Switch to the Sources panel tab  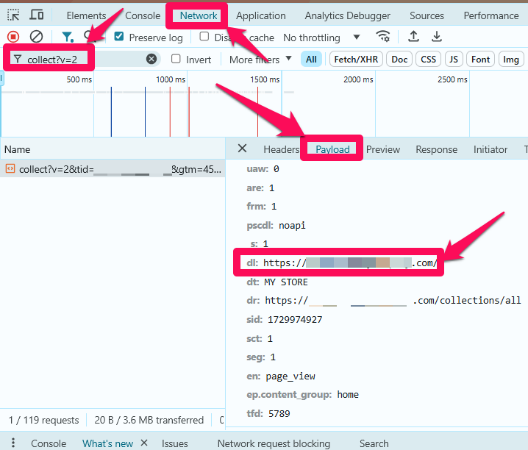[427, 15]
